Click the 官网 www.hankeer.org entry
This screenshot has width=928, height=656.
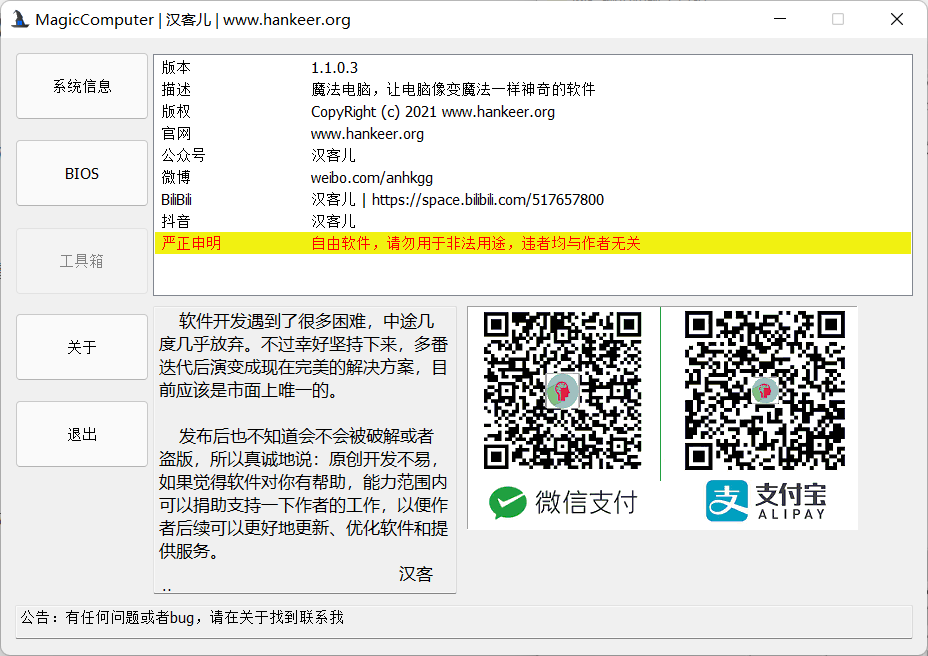pyautogui.click(x=367, y=134)
